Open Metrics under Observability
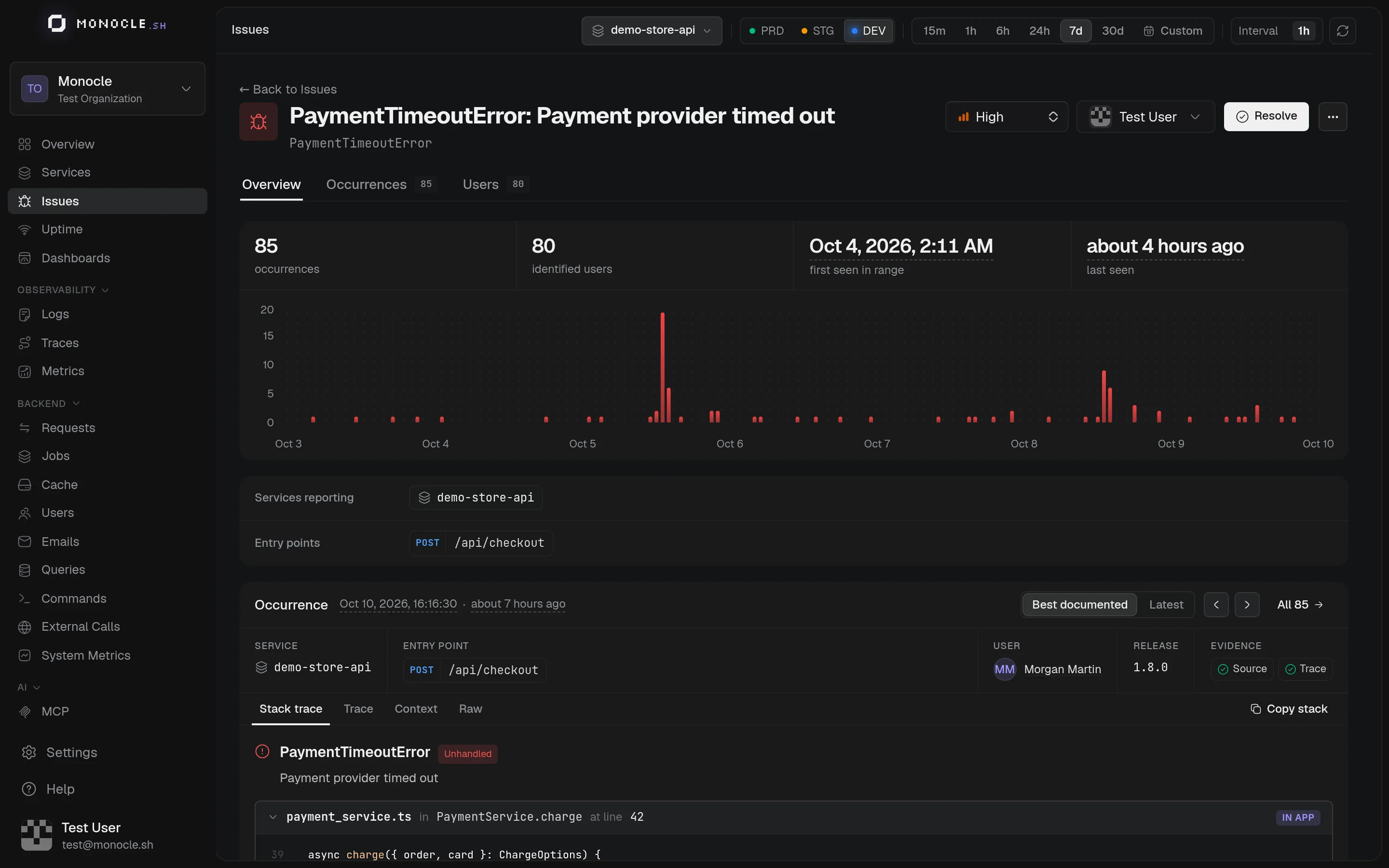The height and width of the screenshot is (868, 1389). pyautogui.click(x=108, y=371)
